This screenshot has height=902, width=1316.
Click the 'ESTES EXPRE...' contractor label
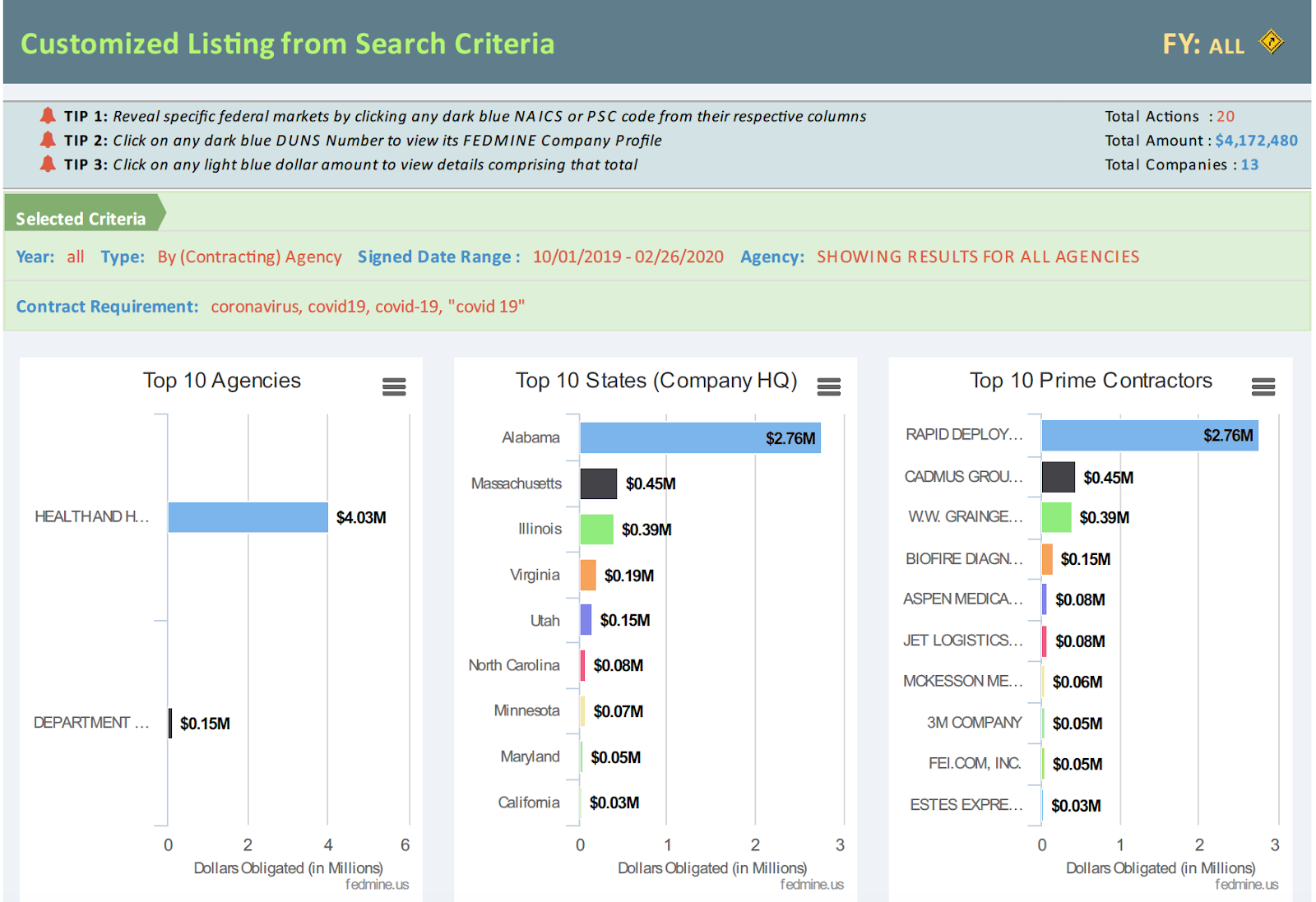pos(966,804)
